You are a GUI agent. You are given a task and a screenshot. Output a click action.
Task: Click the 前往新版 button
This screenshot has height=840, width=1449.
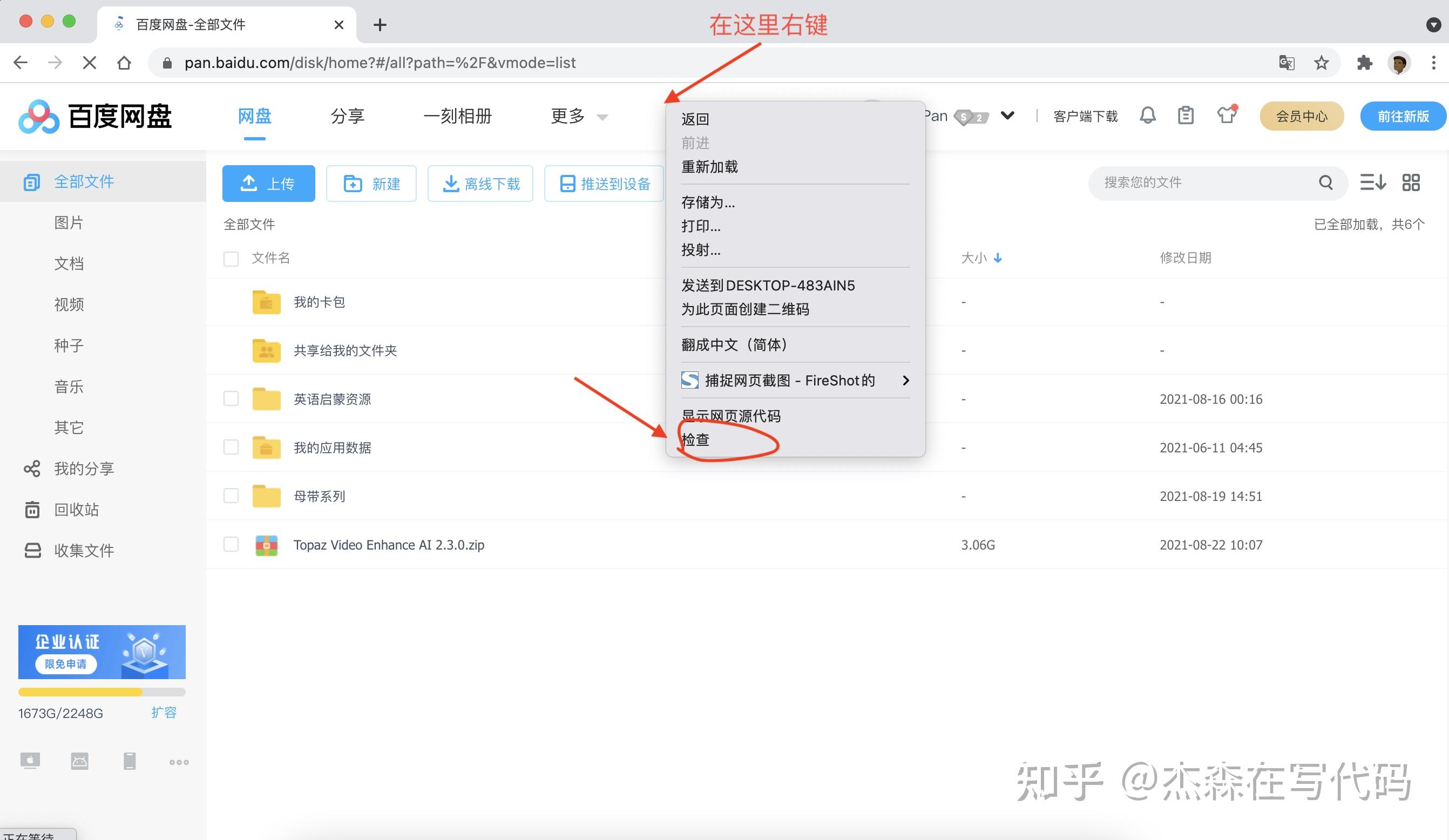1403,116
